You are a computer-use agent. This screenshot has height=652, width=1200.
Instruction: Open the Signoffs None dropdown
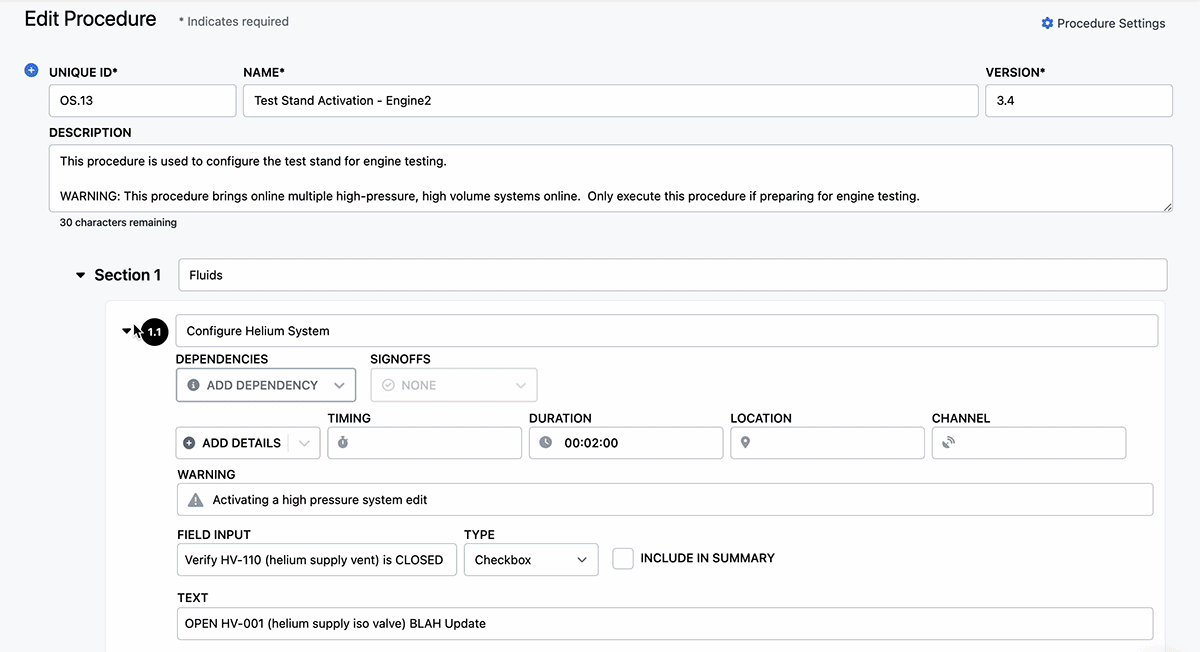click(454, 385)
